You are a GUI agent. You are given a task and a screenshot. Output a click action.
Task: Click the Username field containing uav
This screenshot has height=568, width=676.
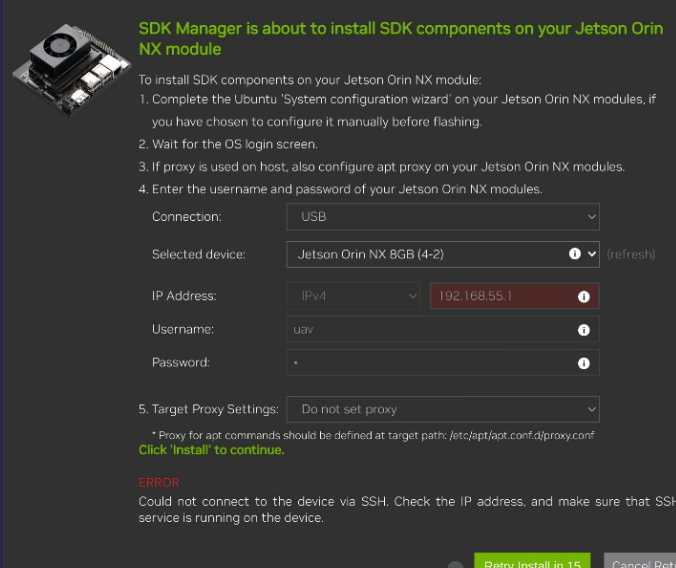(443, 330)
